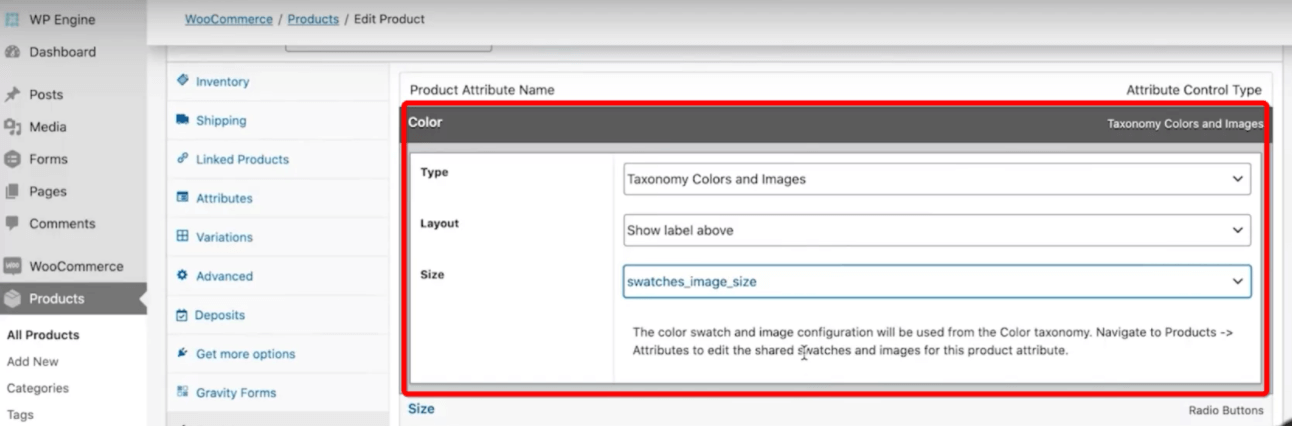Go to WooCommerce breadcrumb link
1292x426 pixels.
pos(228,19)
